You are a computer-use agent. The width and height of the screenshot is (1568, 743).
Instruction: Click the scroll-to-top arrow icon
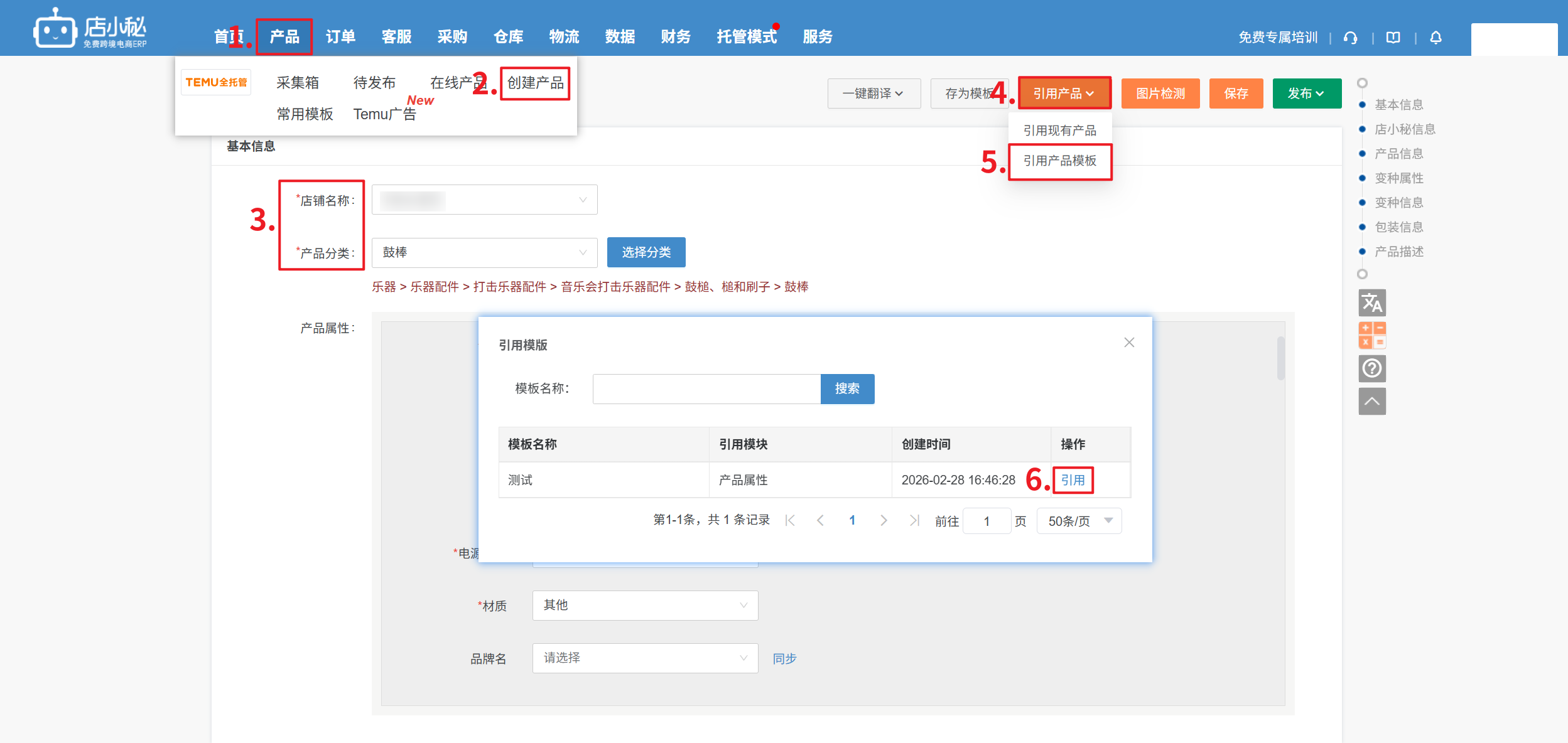click(x=1372, y=402)
